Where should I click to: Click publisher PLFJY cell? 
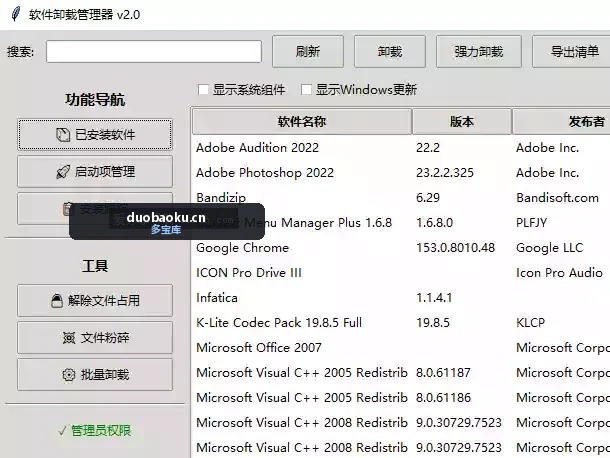531,223
